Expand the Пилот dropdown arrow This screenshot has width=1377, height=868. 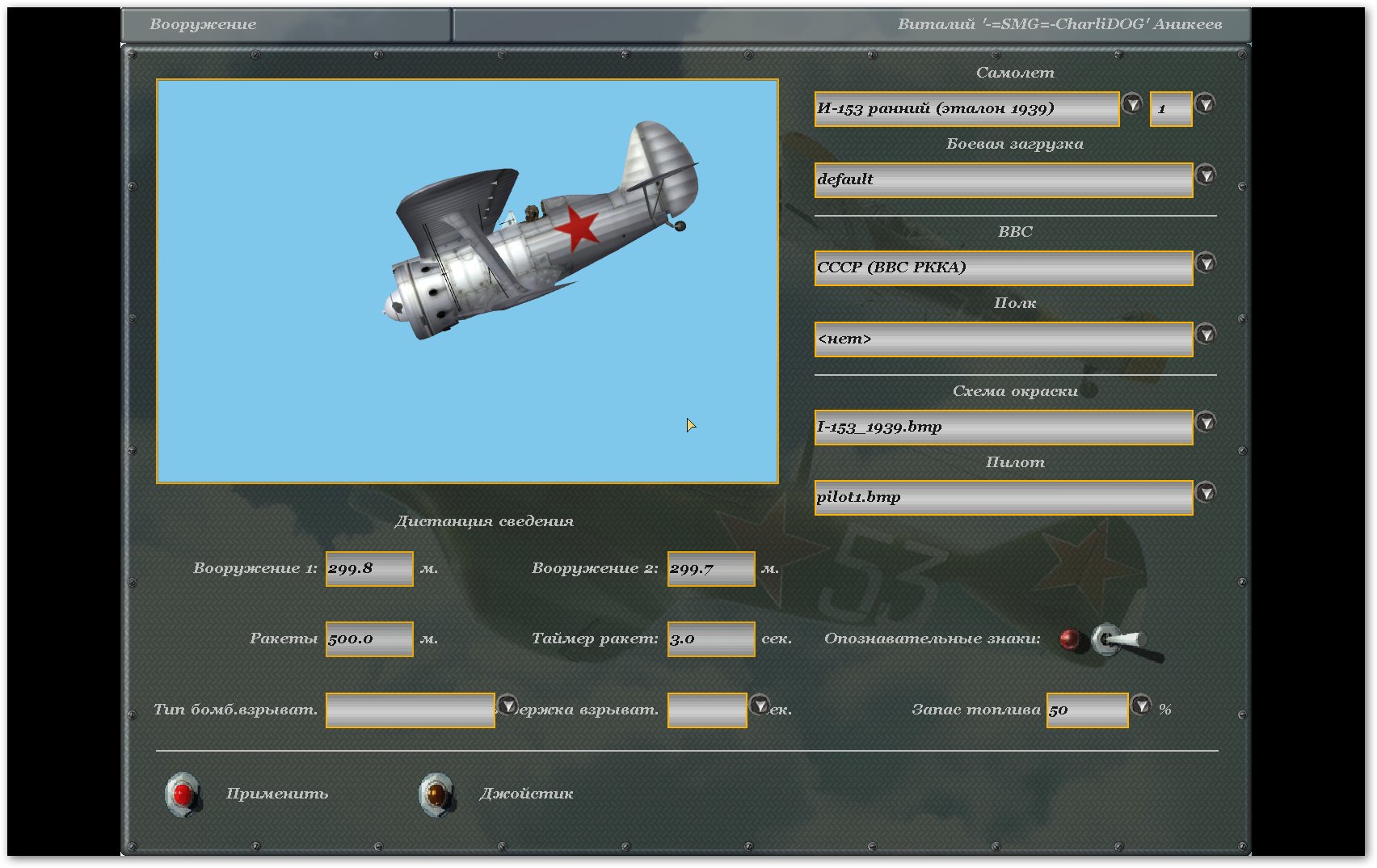(1206, 492)
